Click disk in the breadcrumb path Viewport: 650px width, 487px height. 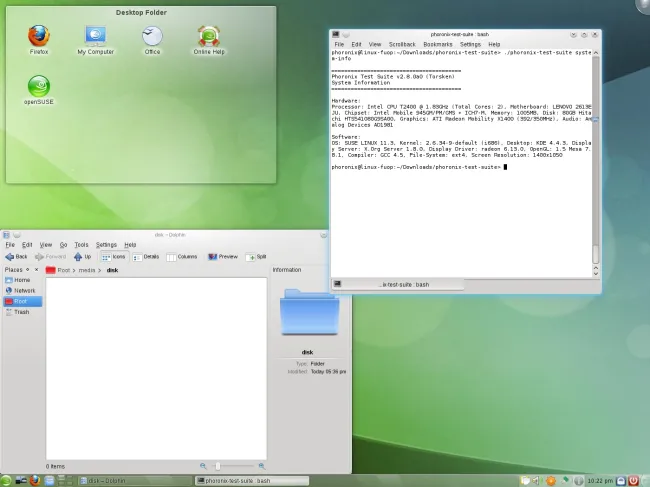(x=112, y=270)
